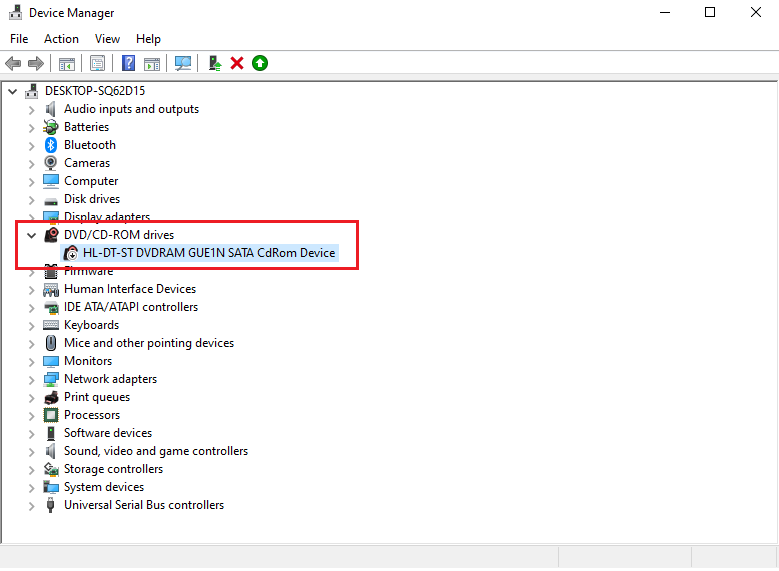The width and height of the screenshot is (779, 571).
Task: Click the Bluetooth category icon
Action: (x=51, y=145)
